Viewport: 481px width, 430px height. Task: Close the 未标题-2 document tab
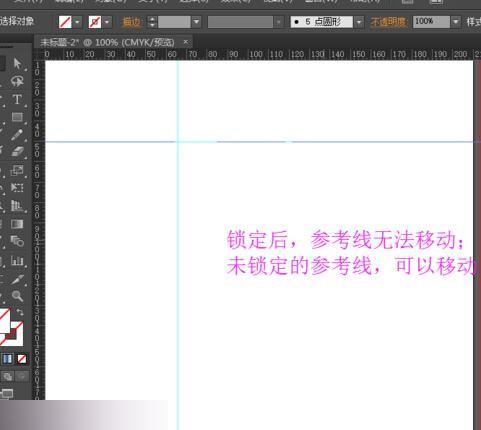click(186, 42)
